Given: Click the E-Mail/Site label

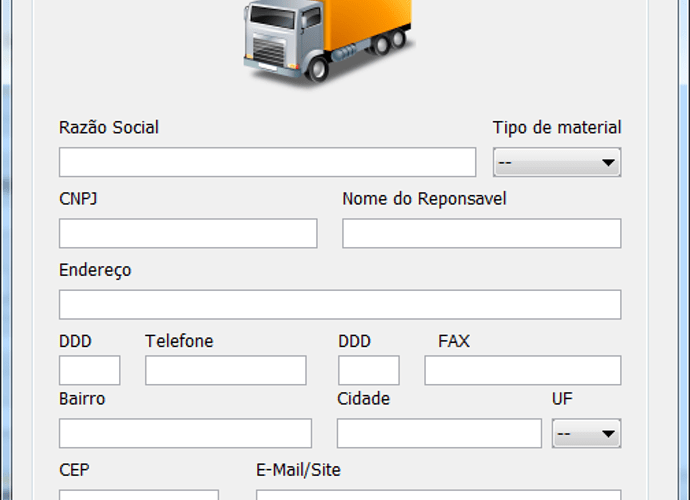Looking at the screenshot, I should point(298,470).
